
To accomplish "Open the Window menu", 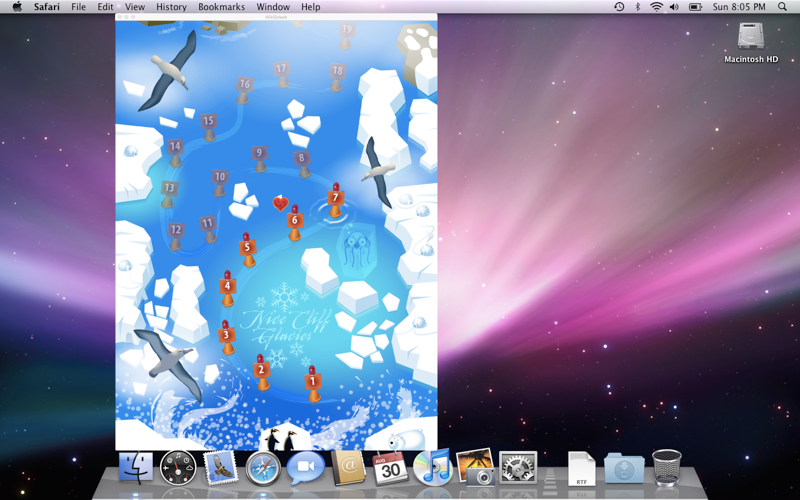I will pos(273,7).
